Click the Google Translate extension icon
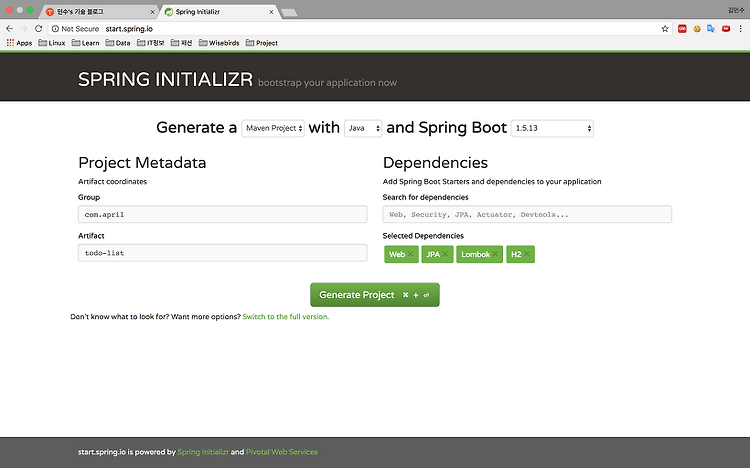The image size is (750, 468). click(711, 29)
